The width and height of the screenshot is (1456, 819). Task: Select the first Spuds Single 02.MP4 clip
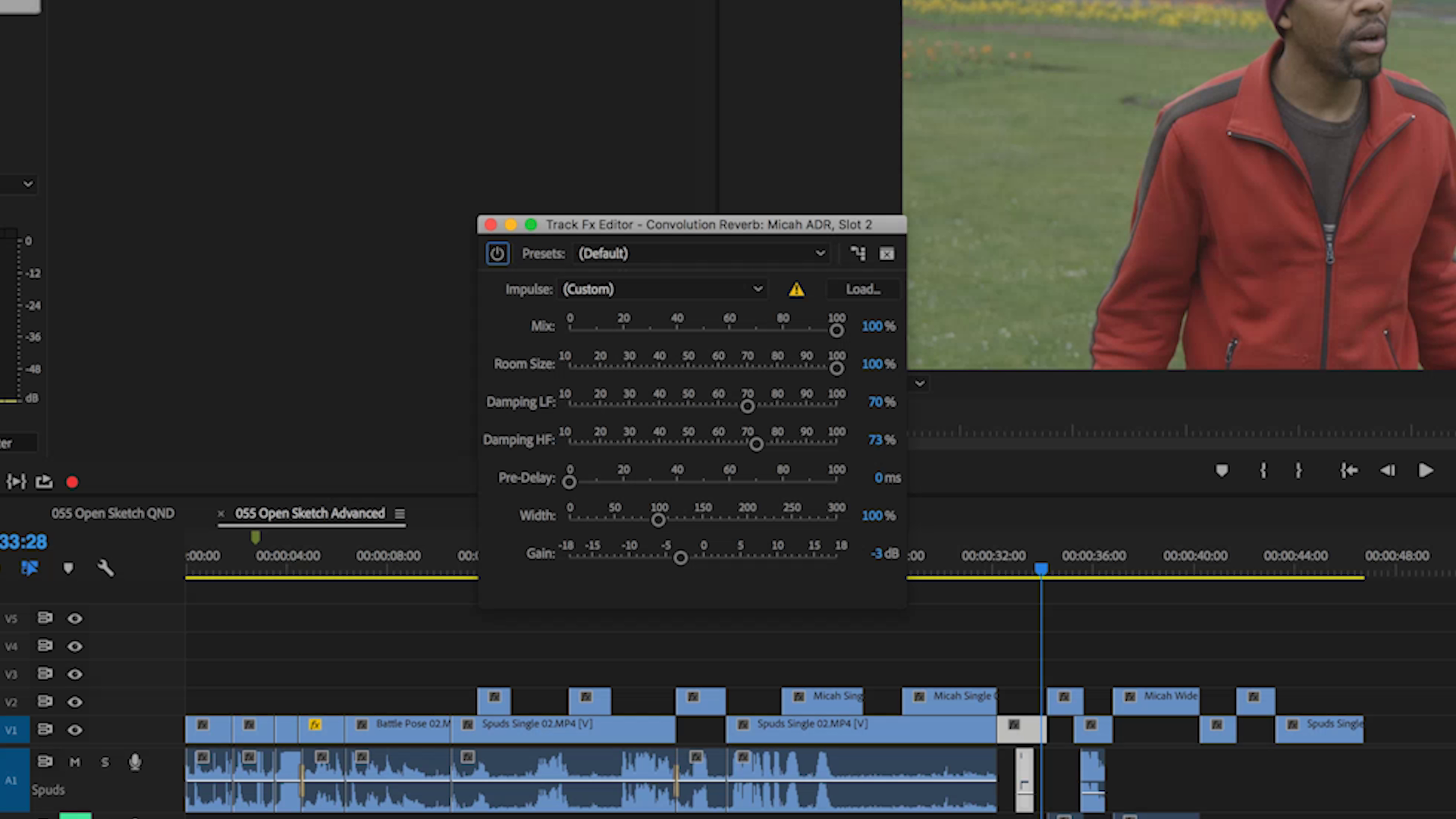[563, 730]
